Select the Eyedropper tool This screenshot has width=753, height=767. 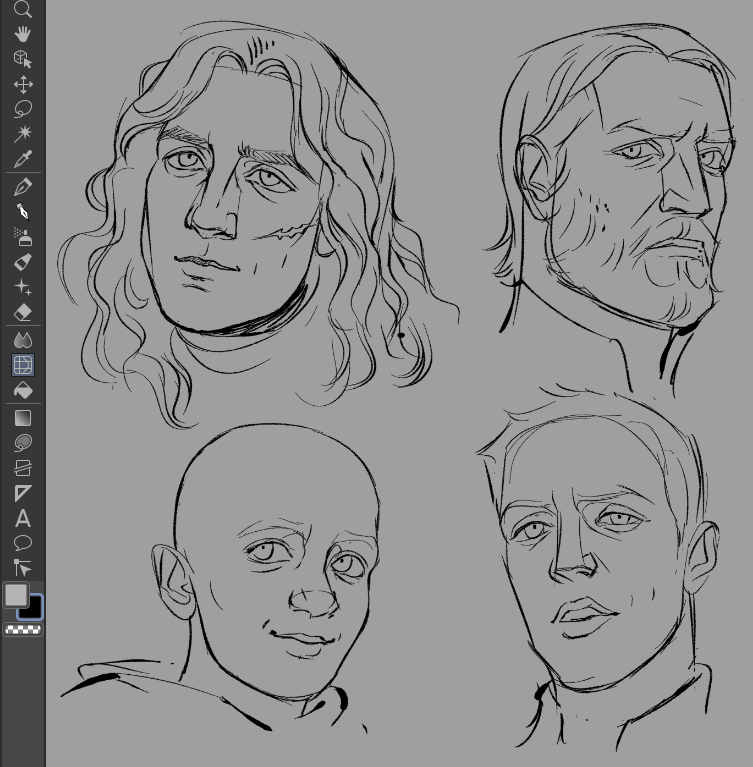pos(23,158)
